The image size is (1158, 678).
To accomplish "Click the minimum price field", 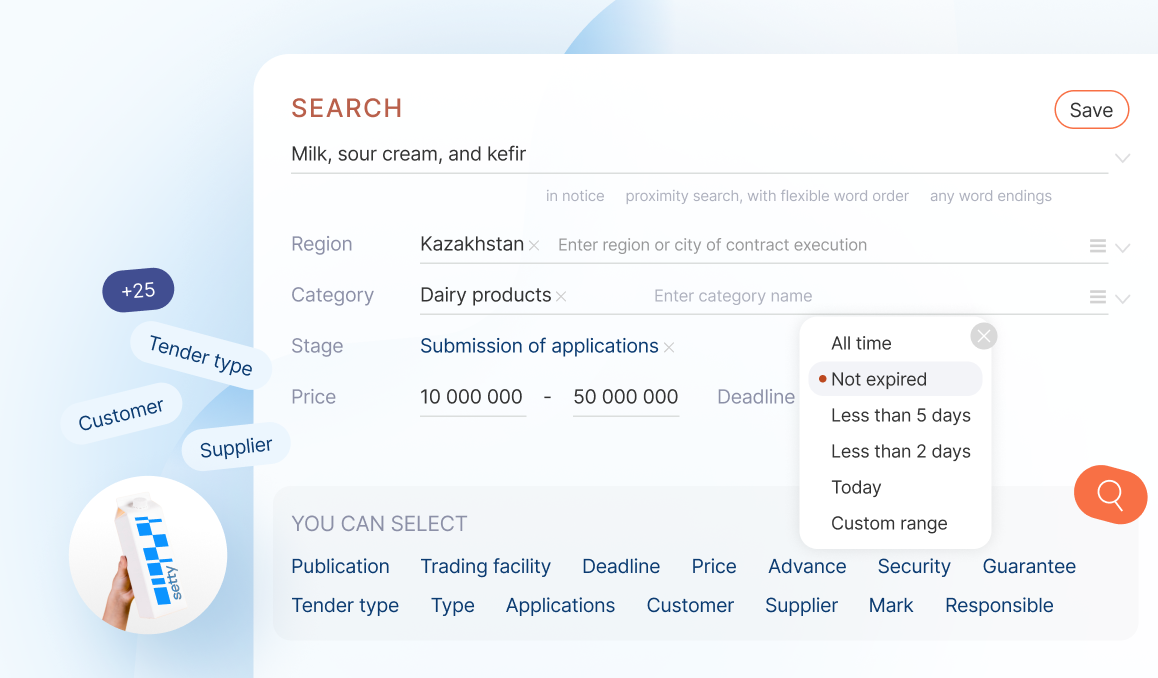I will point(472,397).
